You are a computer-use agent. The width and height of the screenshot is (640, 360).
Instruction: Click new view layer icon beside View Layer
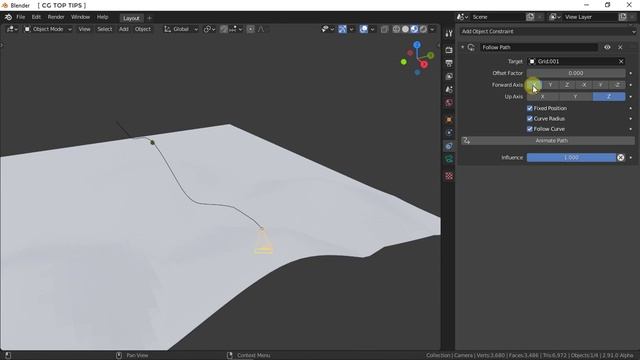pyautogui.click(x=622, y=17)
